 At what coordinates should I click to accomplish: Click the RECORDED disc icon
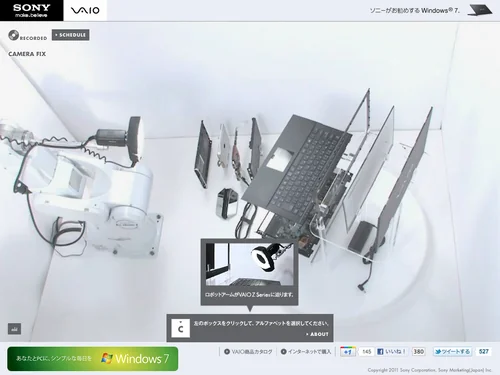(14, 35)
